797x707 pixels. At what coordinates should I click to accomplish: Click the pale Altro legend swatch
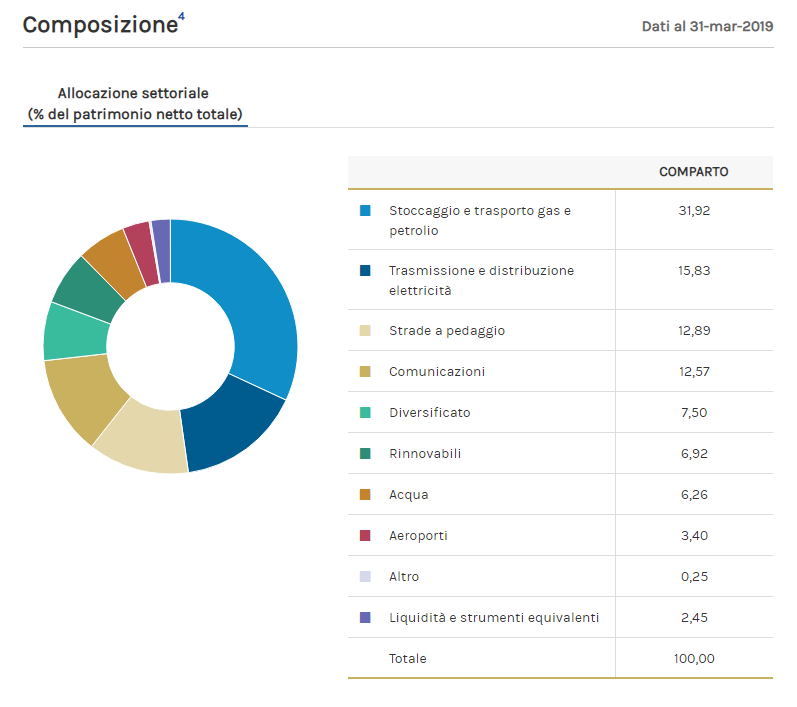(x=365, y=577)
